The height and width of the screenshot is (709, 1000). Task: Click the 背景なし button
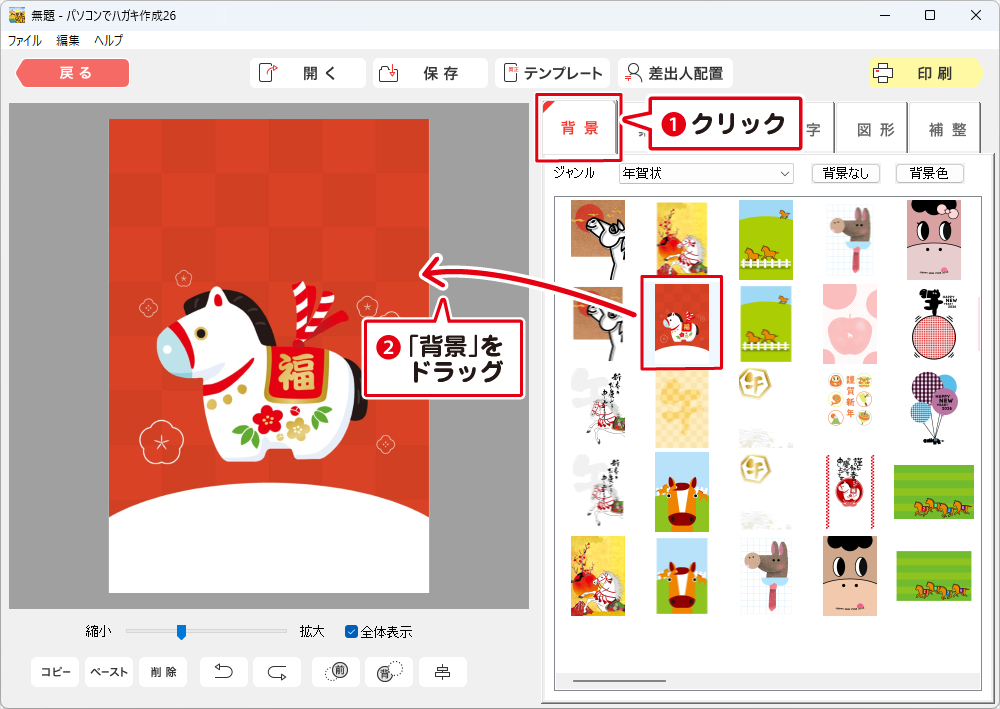point(845,174)
